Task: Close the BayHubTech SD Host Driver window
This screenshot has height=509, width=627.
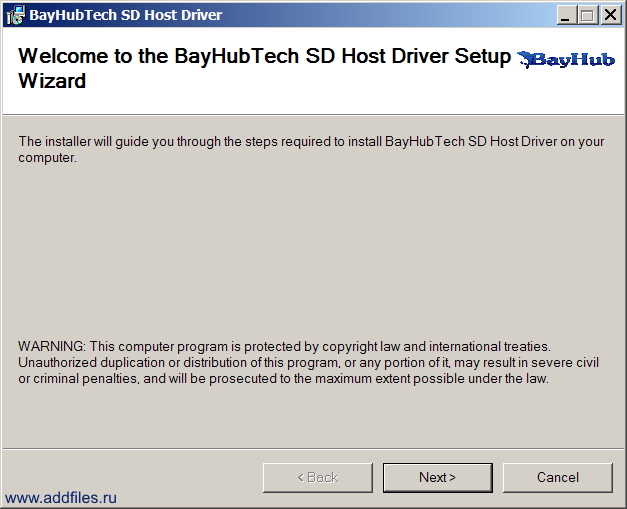Action: 609,15
